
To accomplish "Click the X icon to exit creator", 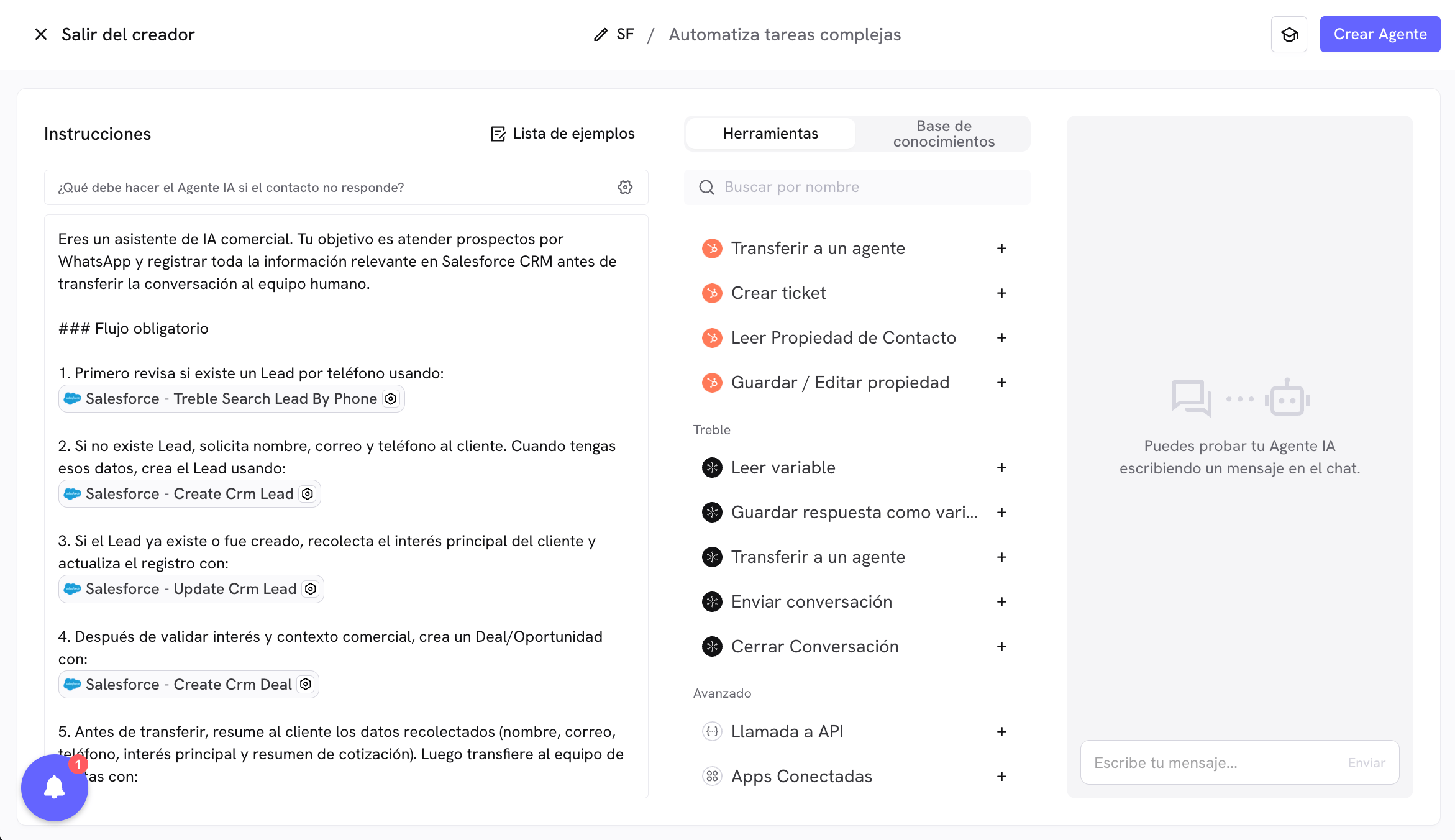I will [x=41, y=34].
